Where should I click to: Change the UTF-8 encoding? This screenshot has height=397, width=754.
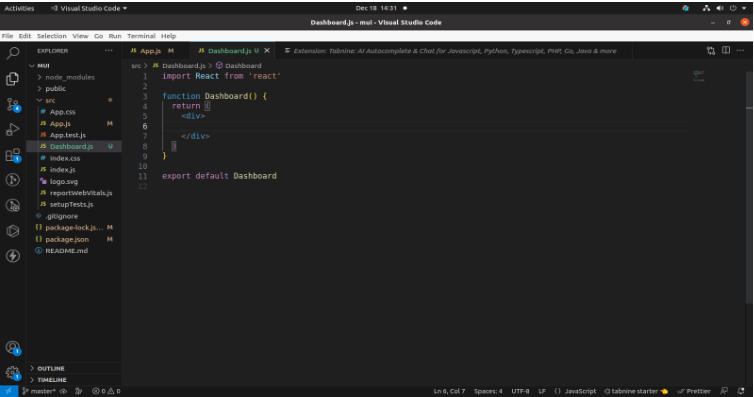coord(520,391)
